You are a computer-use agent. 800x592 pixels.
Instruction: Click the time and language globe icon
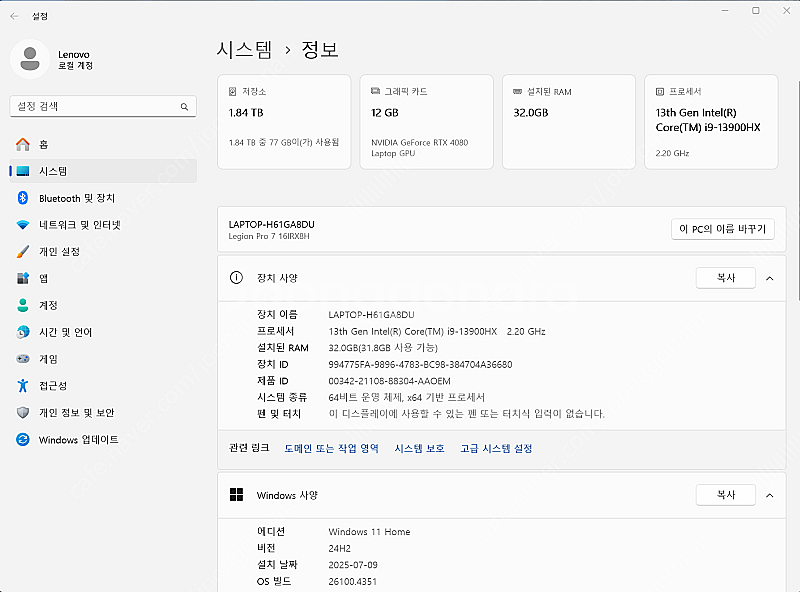click(23, 332)
